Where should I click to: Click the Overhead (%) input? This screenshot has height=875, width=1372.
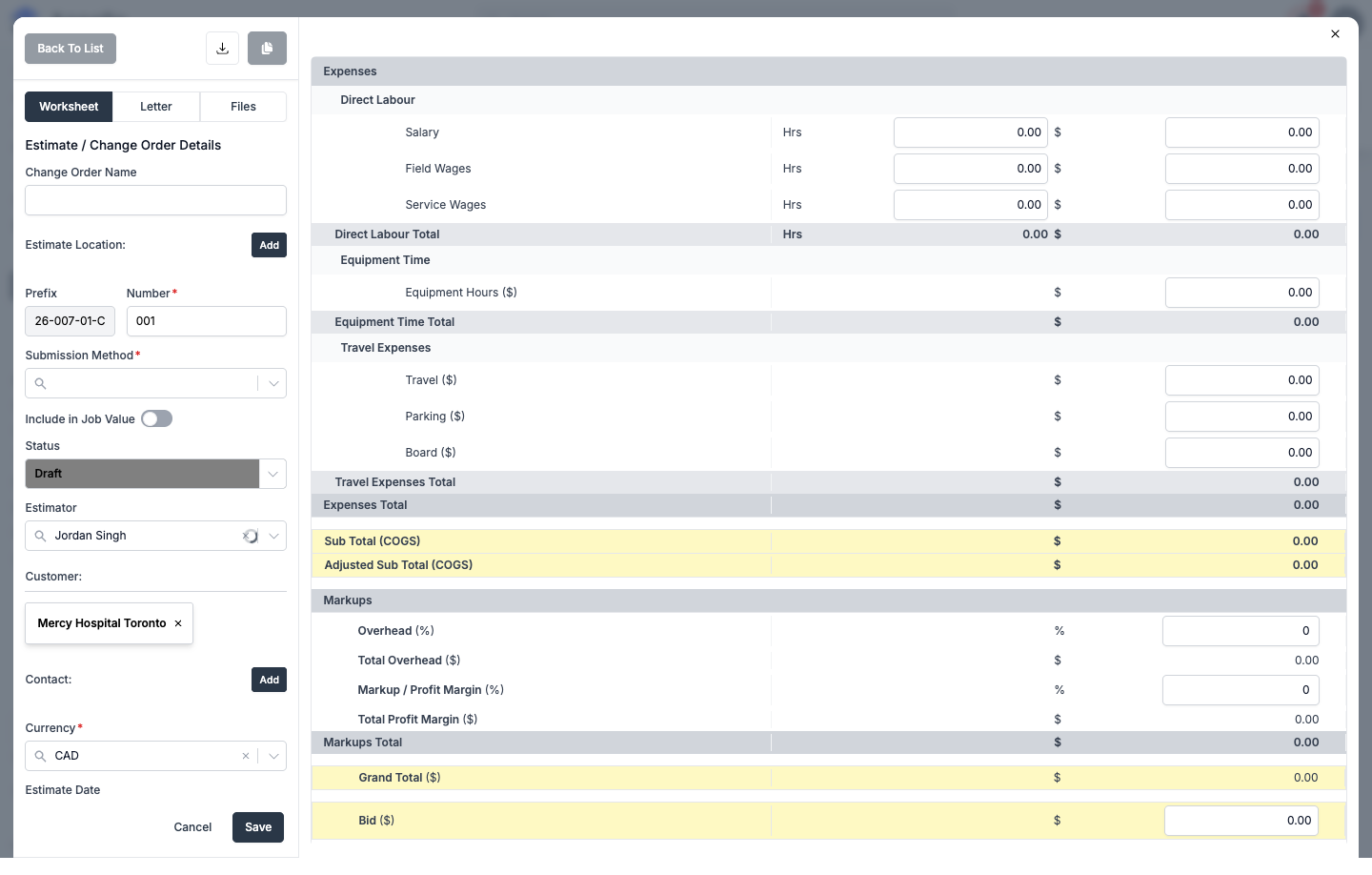(1241, 631)
